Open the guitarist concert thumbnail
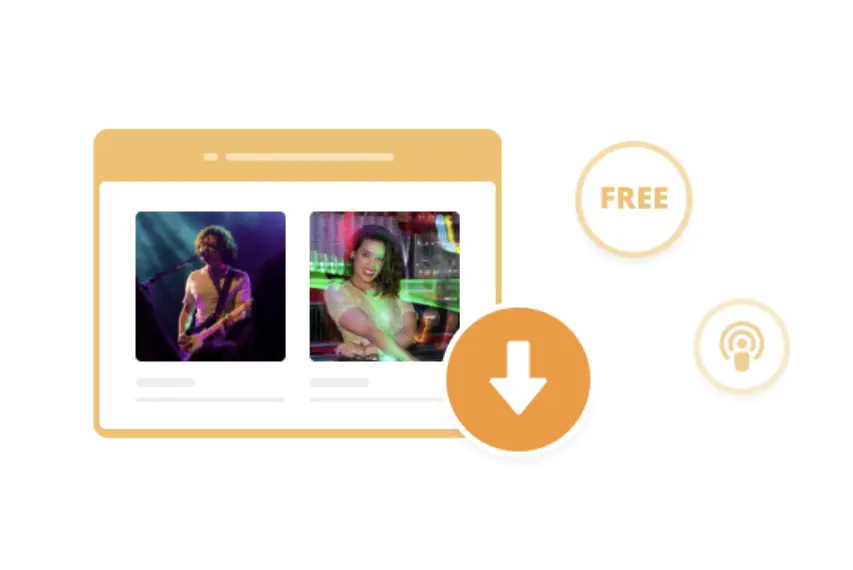 click(x=211, y=286)
